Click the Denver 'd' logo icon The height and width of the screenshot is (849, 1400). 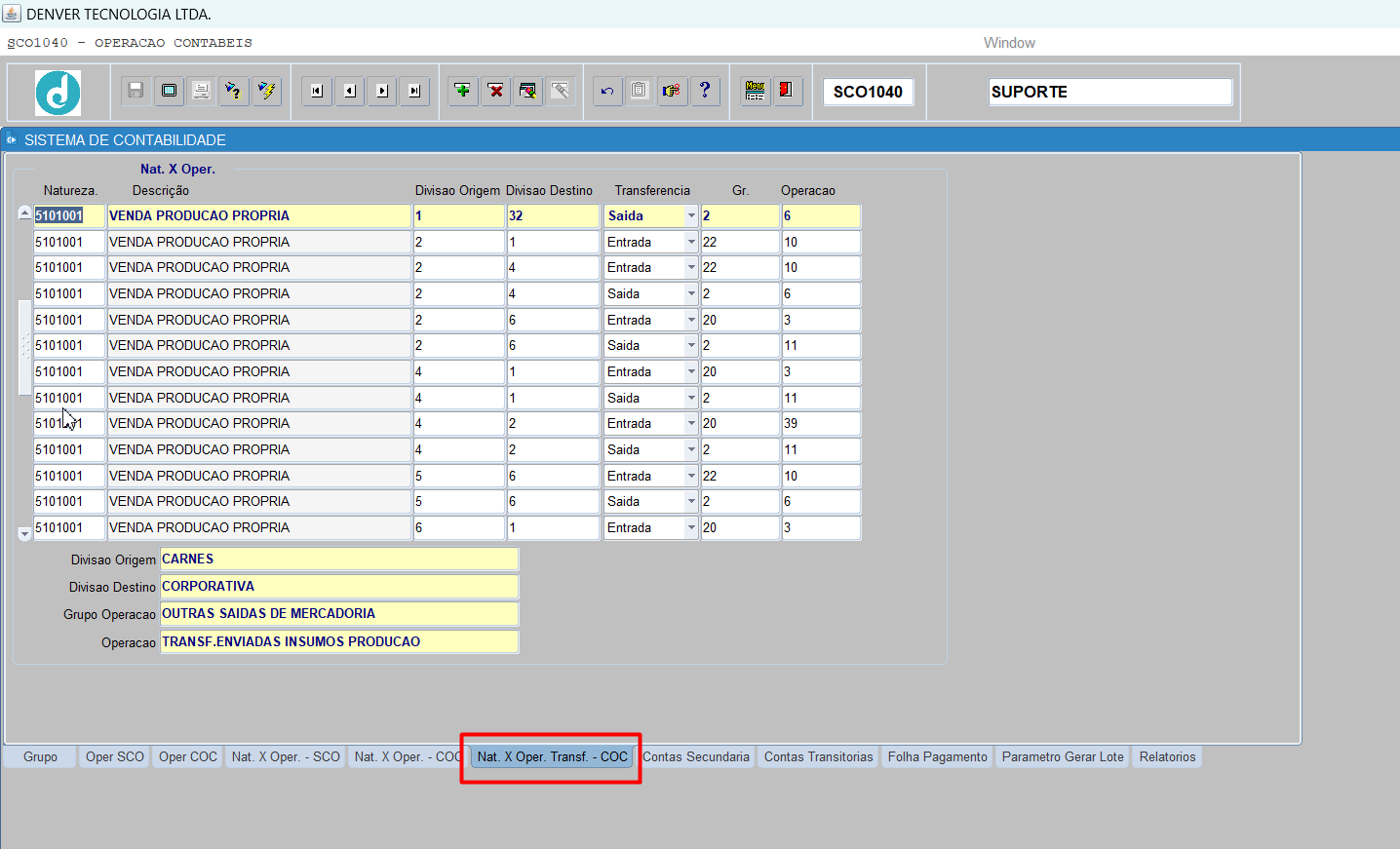point(58,93)
